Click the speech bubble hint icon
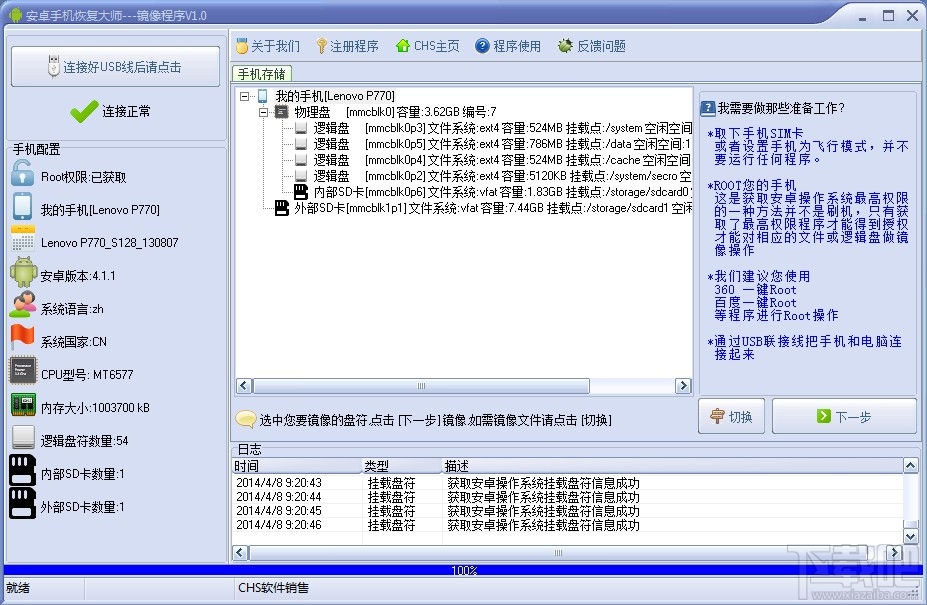The width and height of the screenshot is (927, 605). (245, 419)
